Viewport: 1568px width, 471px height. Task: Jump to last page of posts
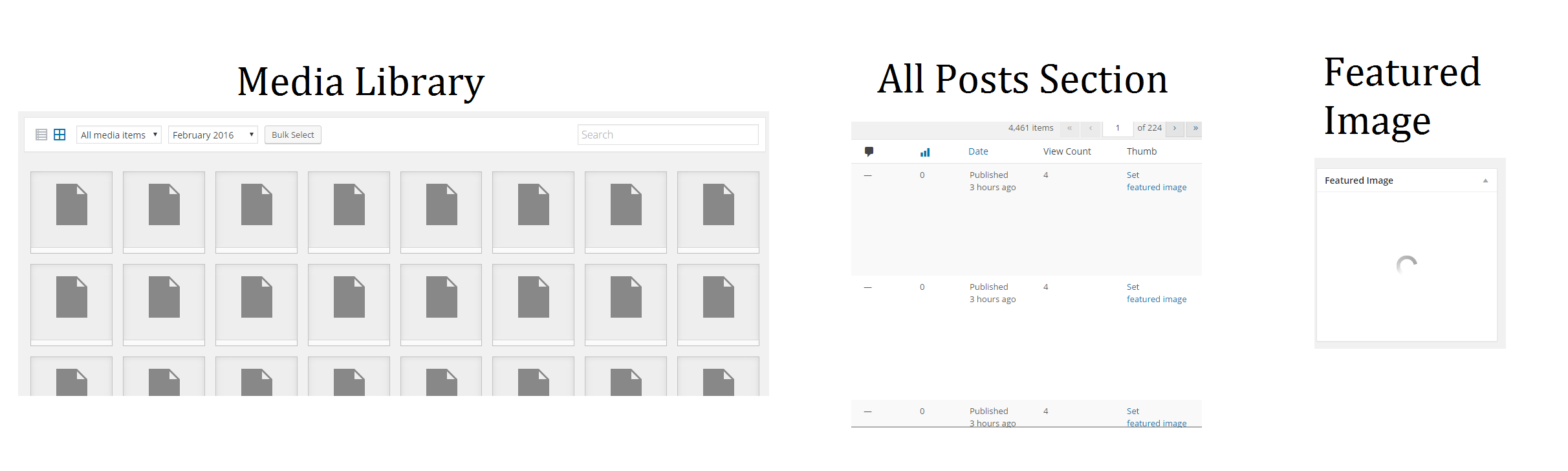(x=1194, y=128)
